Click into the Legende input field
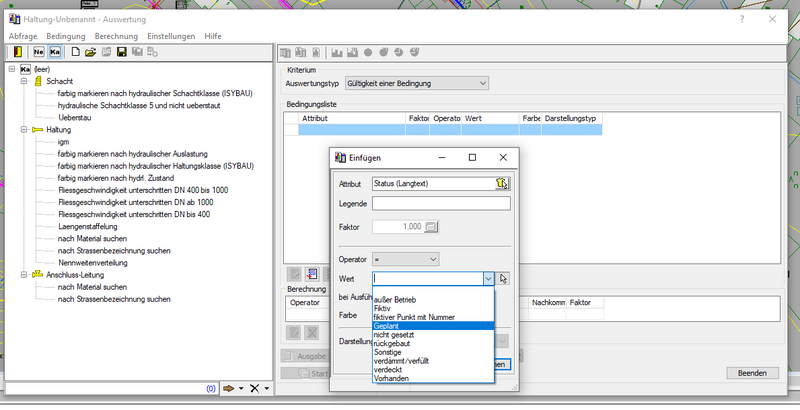 tap(441, 203)
